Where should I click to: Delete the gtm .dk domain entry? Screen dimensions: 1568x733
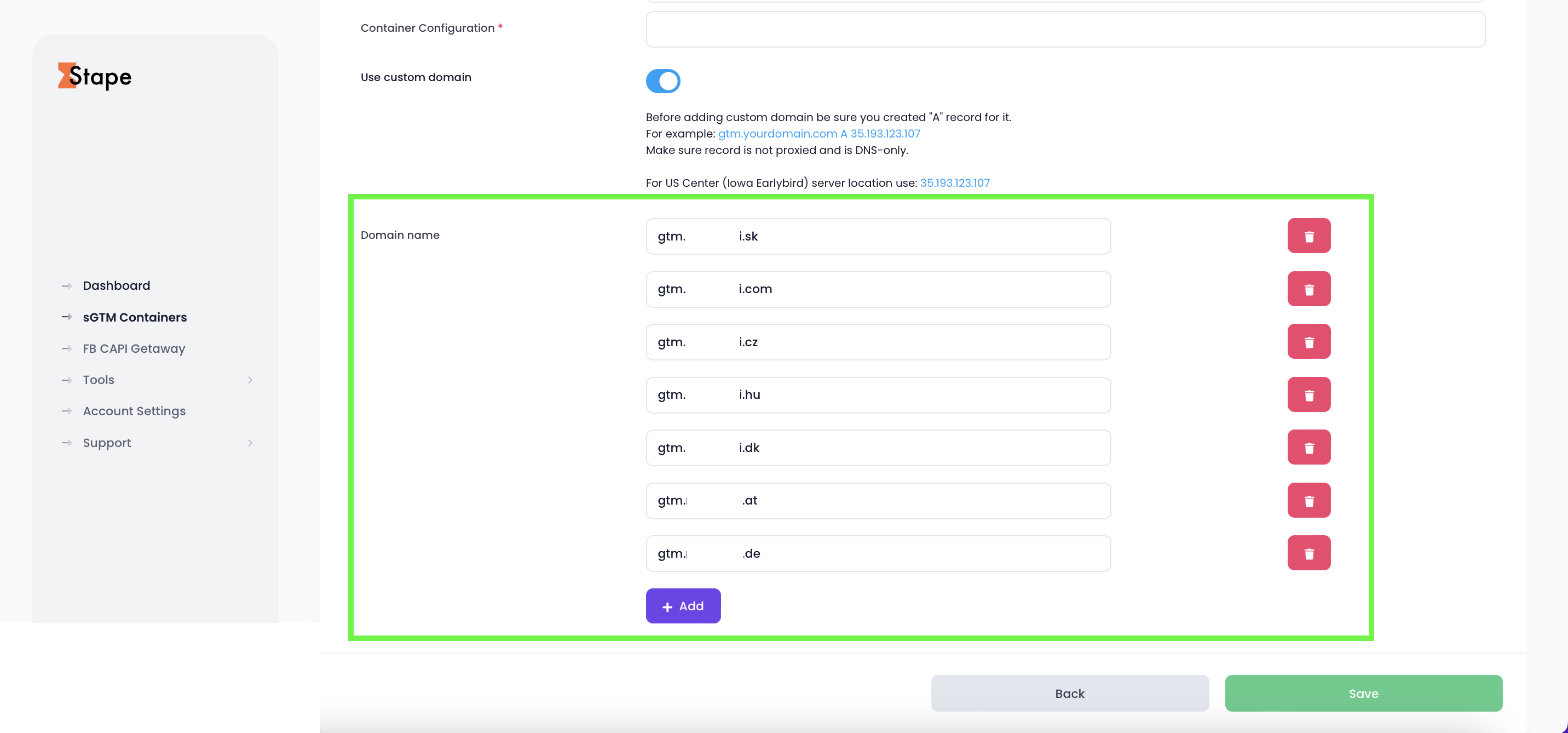(1308, 447)
